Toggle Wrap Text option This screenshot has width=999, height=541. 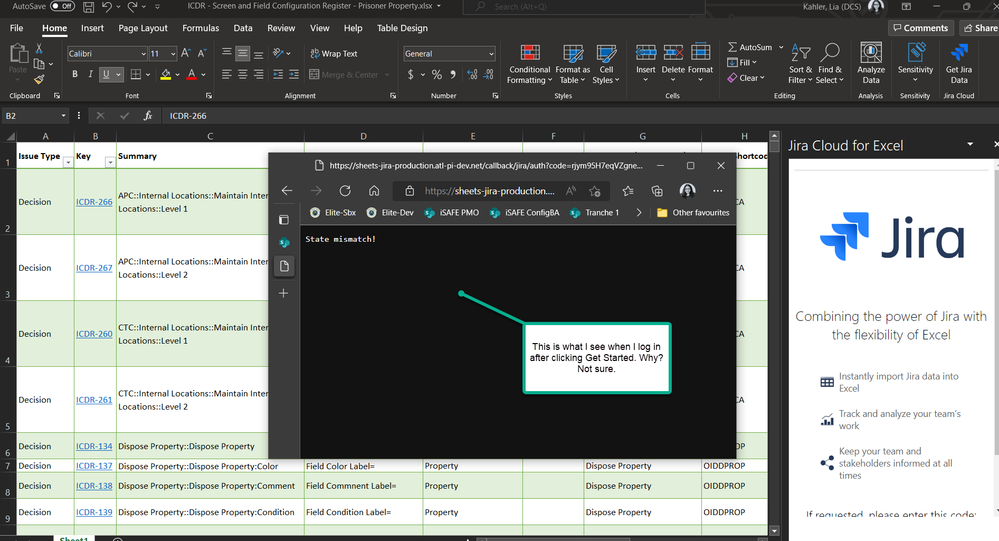tap(333, 54)
